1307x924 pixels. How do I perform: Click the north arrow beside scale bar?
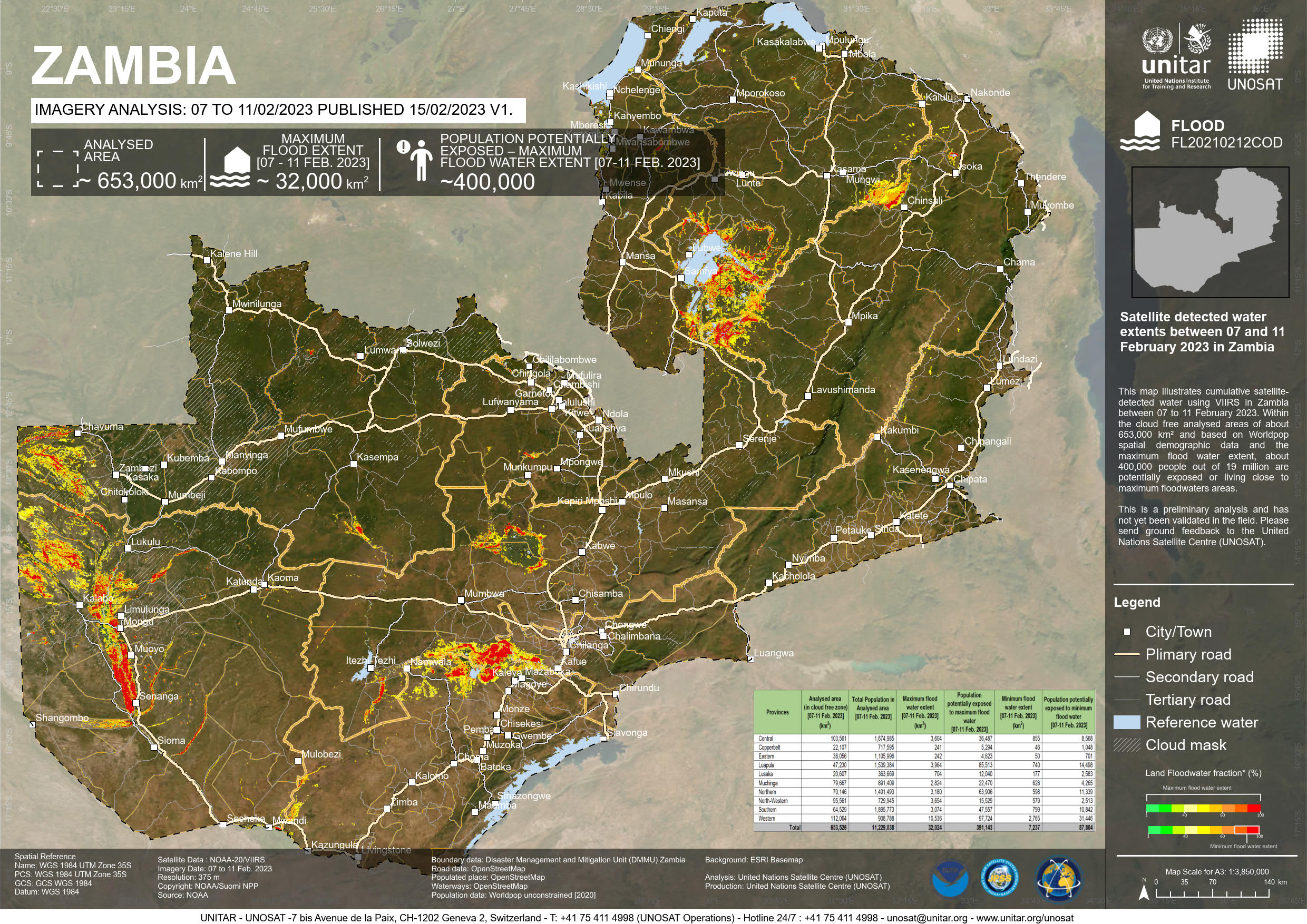point(1143,892)
